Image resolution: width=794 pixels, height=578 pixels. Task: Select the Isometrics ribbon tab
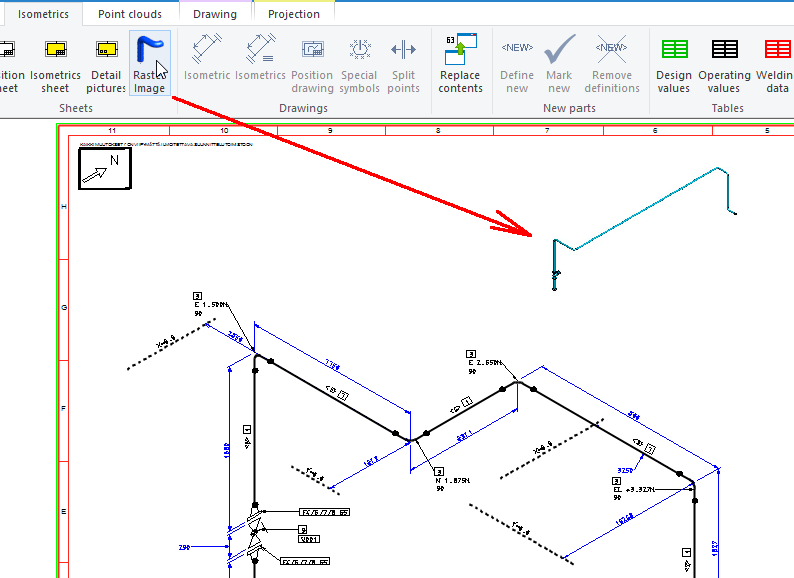click(43, 14)
